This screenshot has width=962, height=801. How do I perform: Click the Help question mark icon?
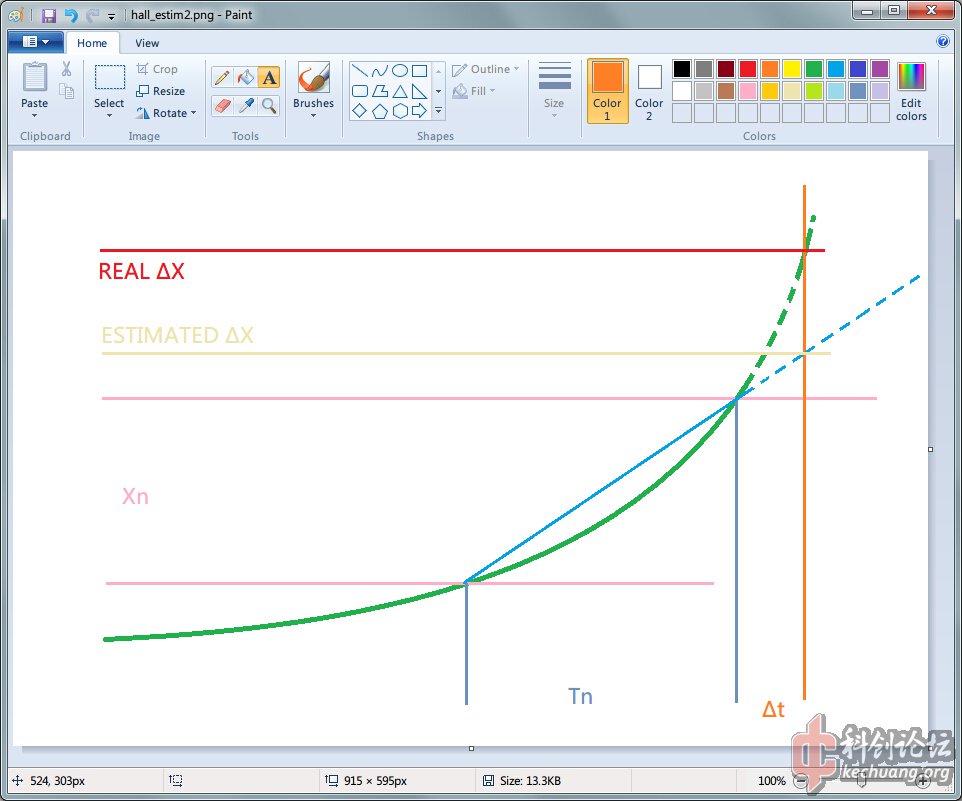[942, 42]
